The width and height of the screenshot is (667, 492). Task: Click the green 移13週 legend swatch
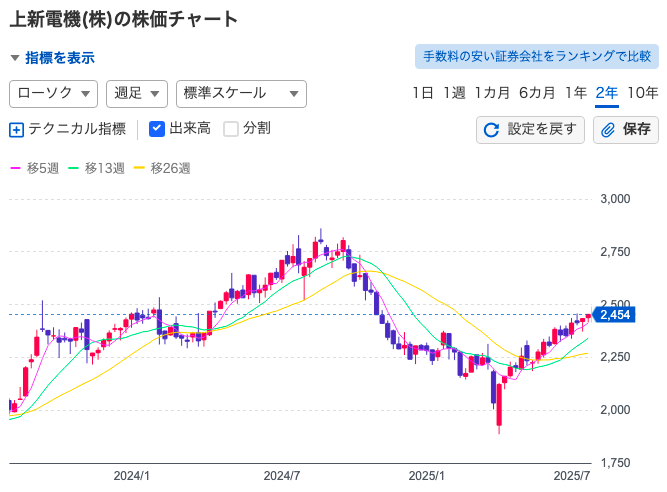[74, 168]
